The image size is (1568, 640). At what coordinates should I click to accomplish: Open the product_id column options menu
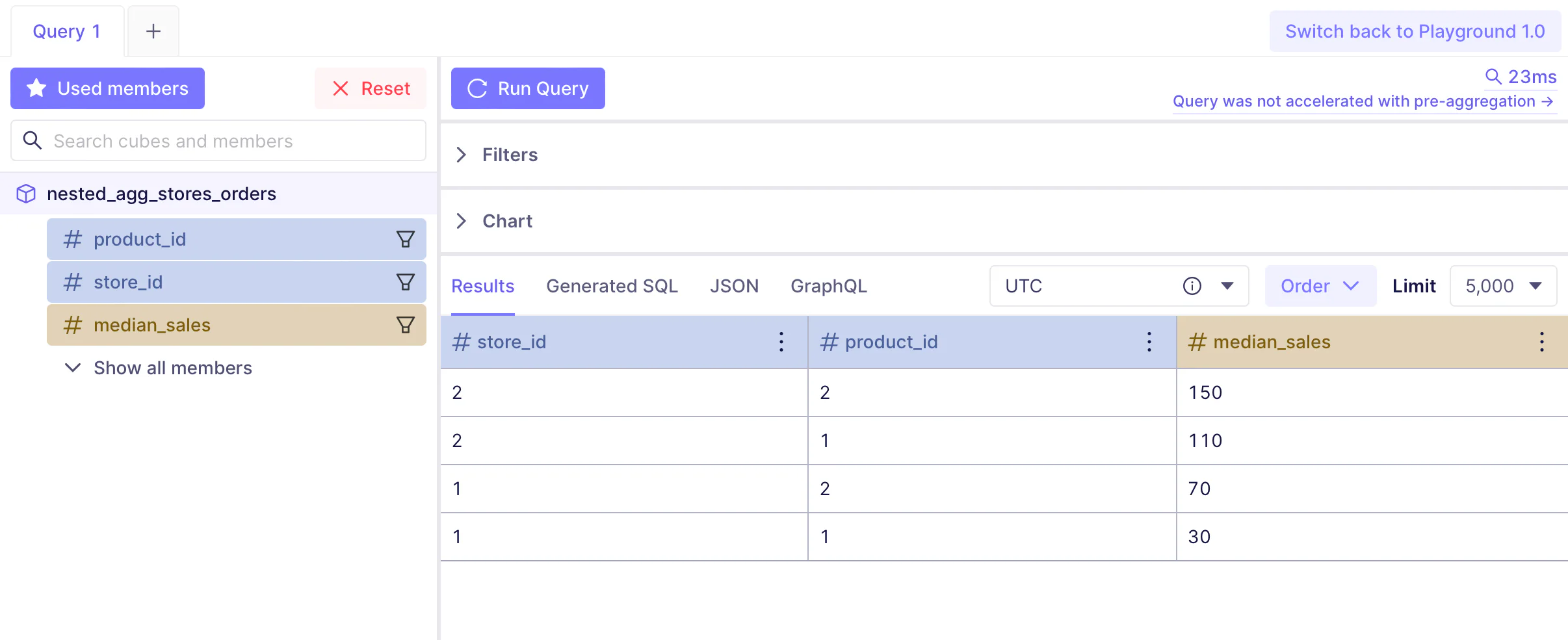point(1149,342)
